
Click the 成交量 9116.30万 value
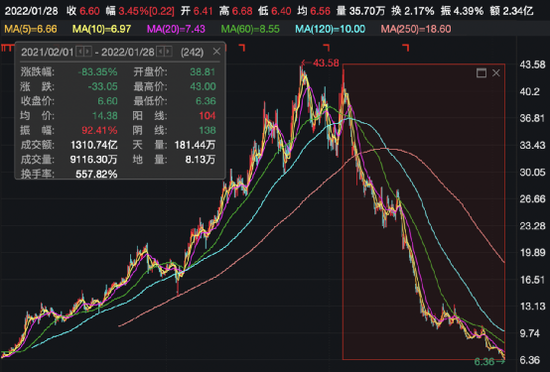94,160
